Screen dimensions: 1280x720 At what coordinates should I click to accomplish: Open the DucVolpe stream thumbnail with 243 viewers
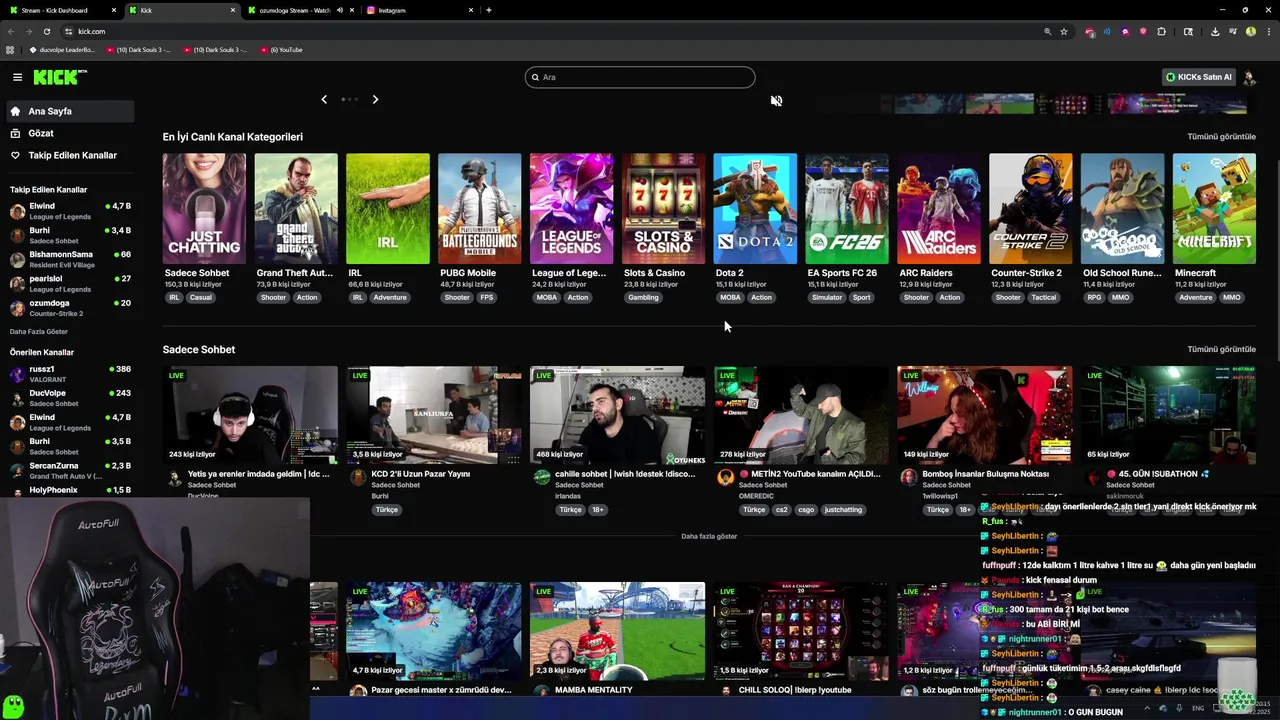point(250,415)
